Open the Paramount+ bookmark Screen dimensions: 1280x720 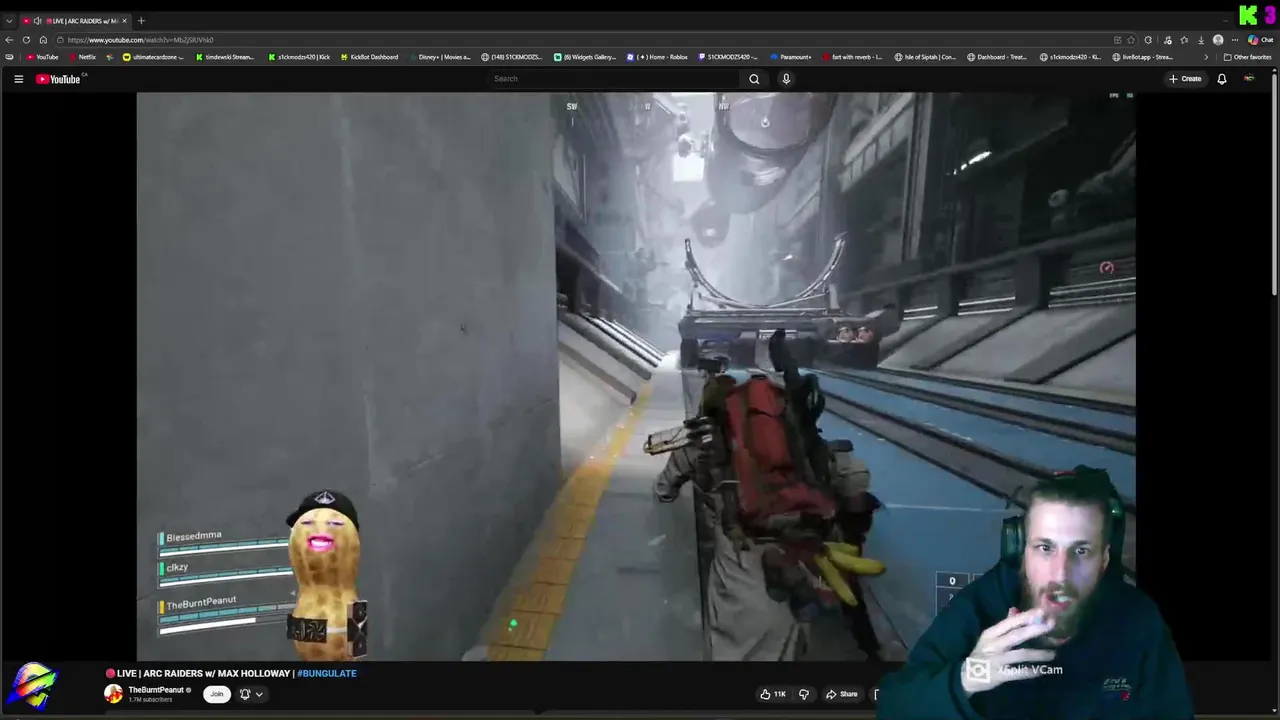click(790, 57)
